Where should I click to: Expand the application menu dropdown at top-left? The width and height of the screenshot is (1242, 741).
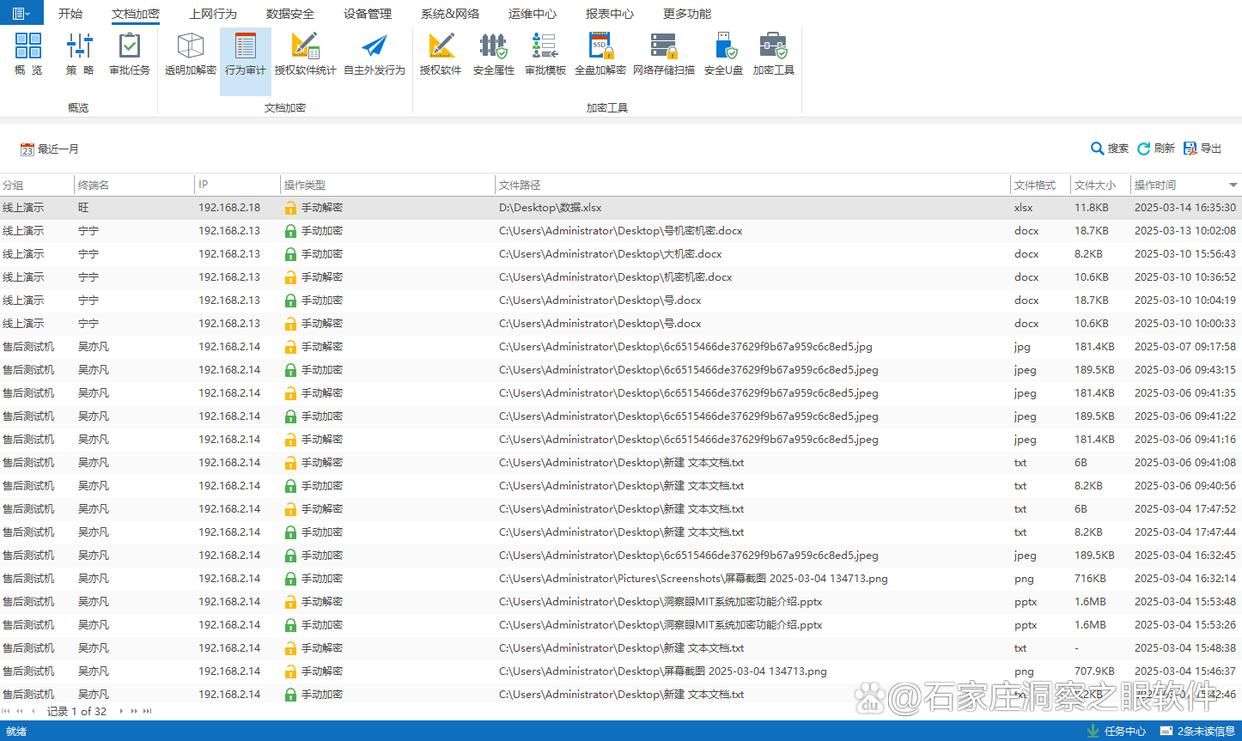click(21, 13)
